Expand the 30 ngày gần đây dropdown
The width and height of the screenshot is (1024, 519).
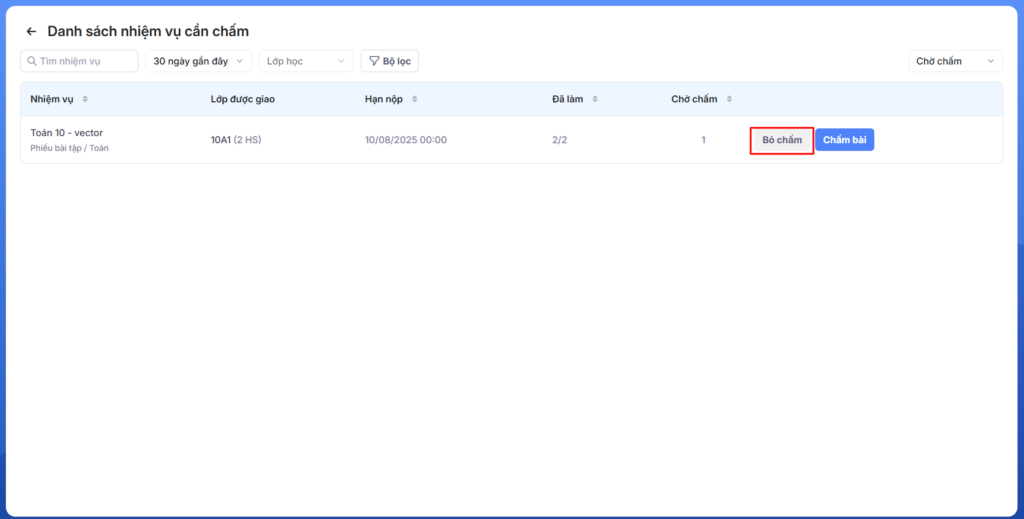[199, 61]
